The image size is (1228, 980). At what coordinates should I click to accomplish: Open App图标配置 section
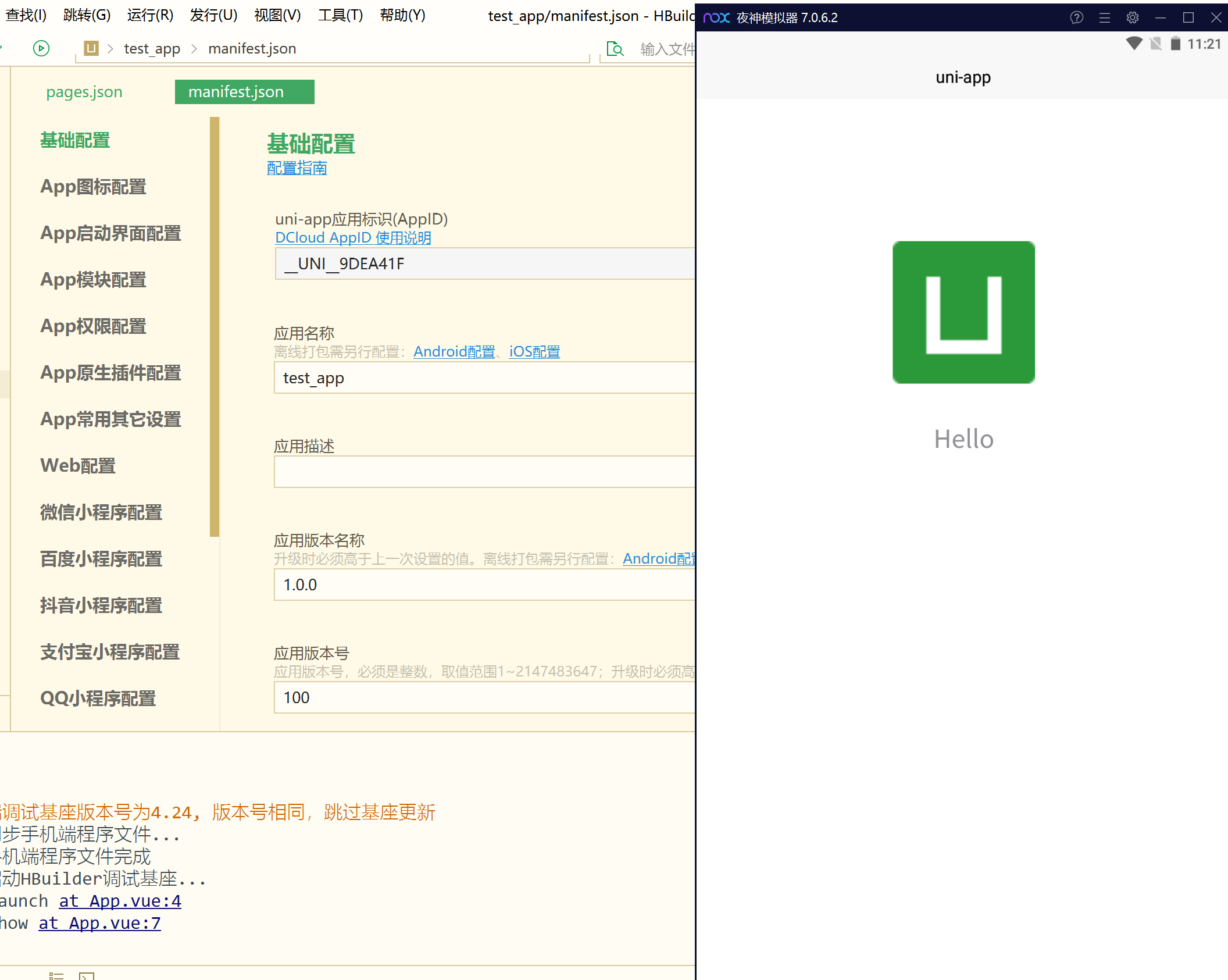pos(93,187)
